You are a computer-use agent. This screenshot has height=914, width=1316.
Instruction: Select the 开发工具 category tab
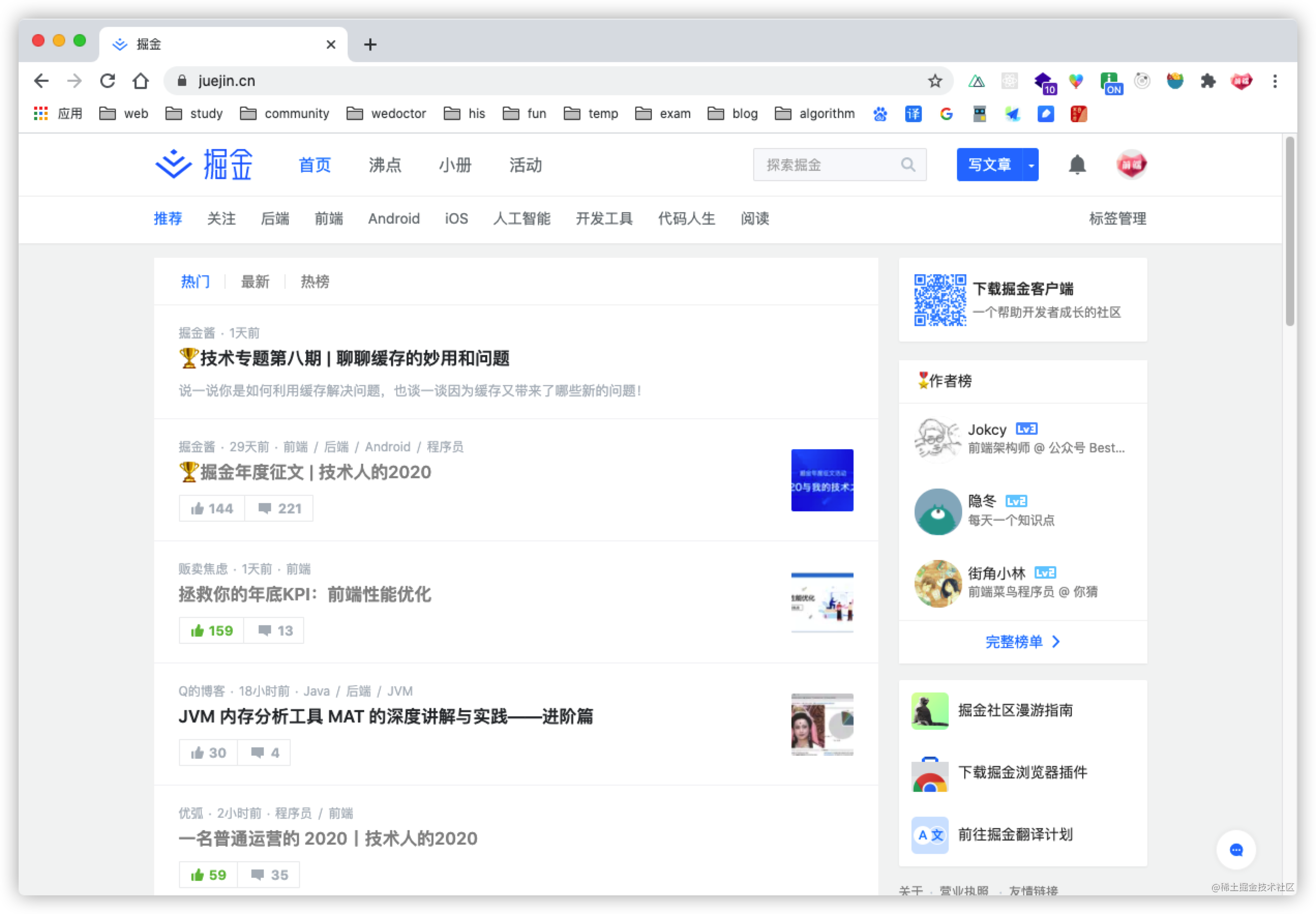604,218
